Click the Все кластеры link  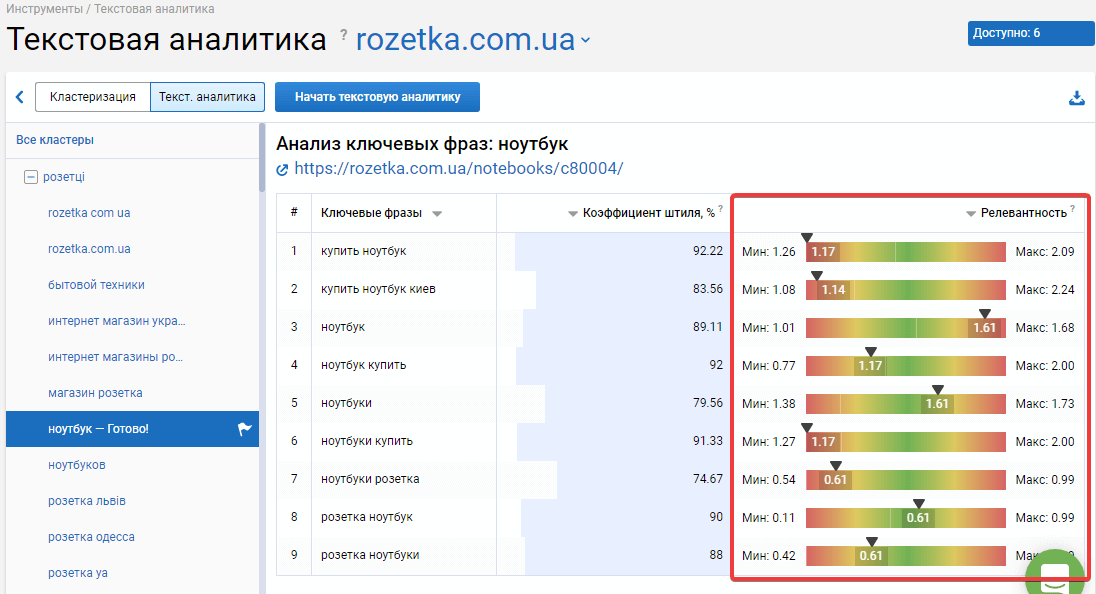(55, 140)
